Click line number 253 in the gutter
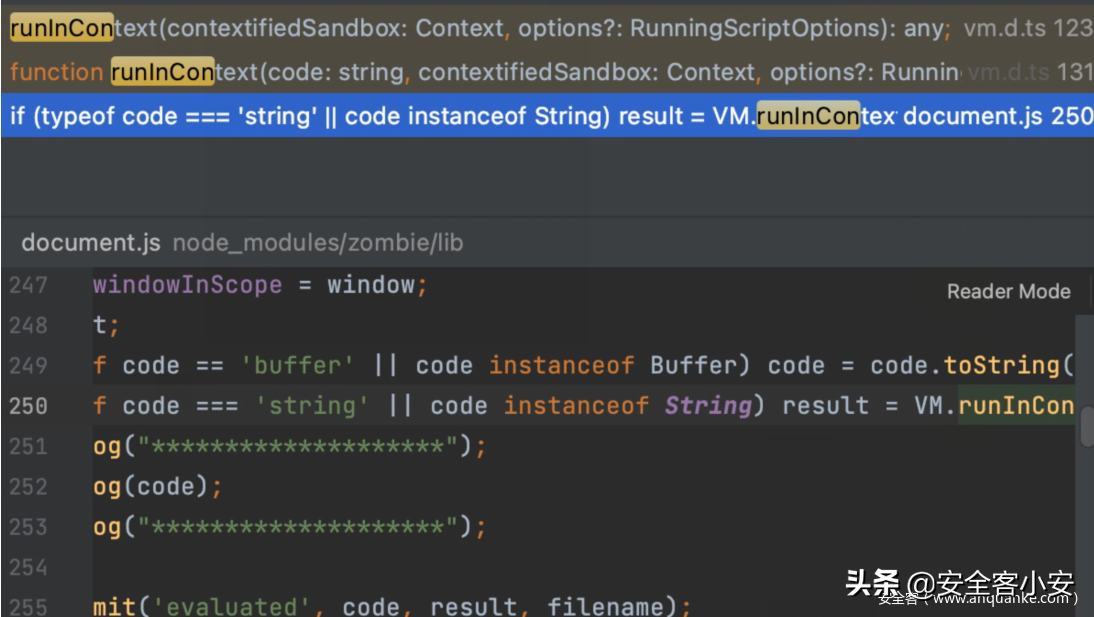Screen dimensions: 1094x617 click(x=28, y=527)
